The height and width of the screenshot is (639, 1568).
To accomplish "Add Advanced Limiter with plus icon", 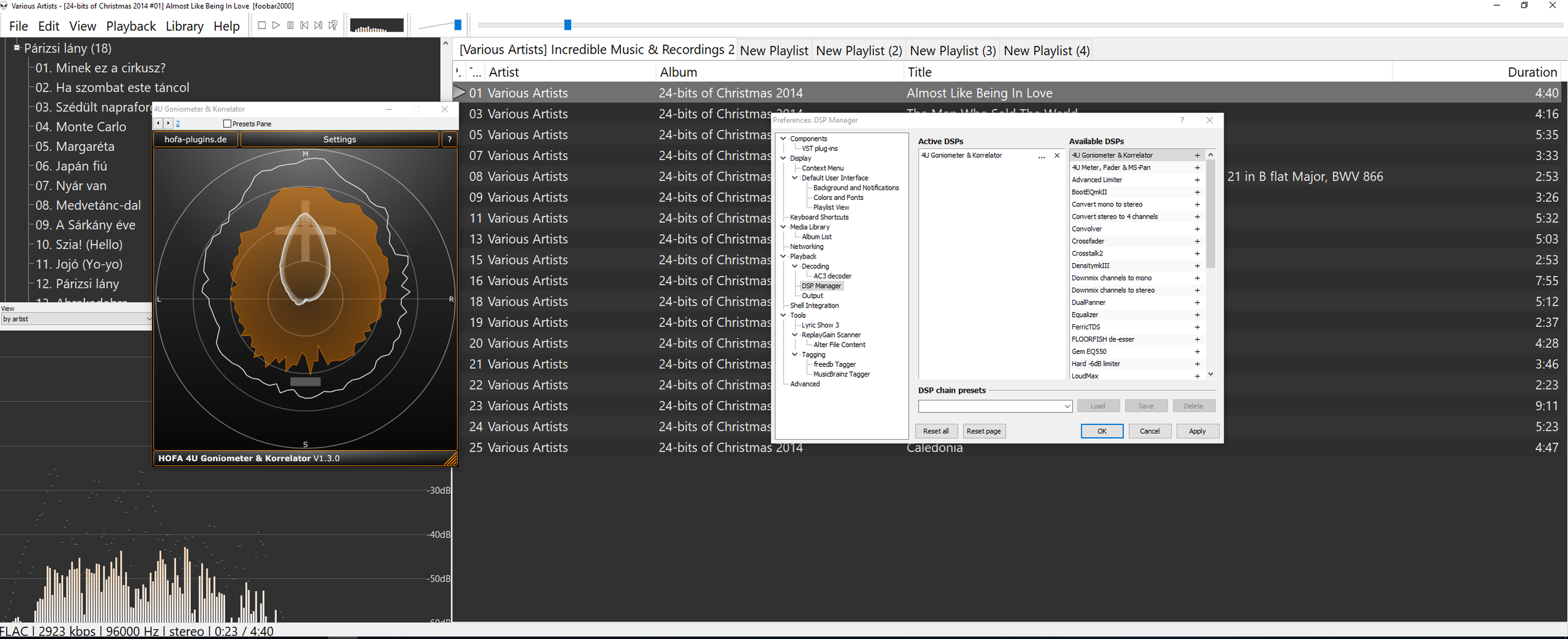I will click(x=1197, y=180).
